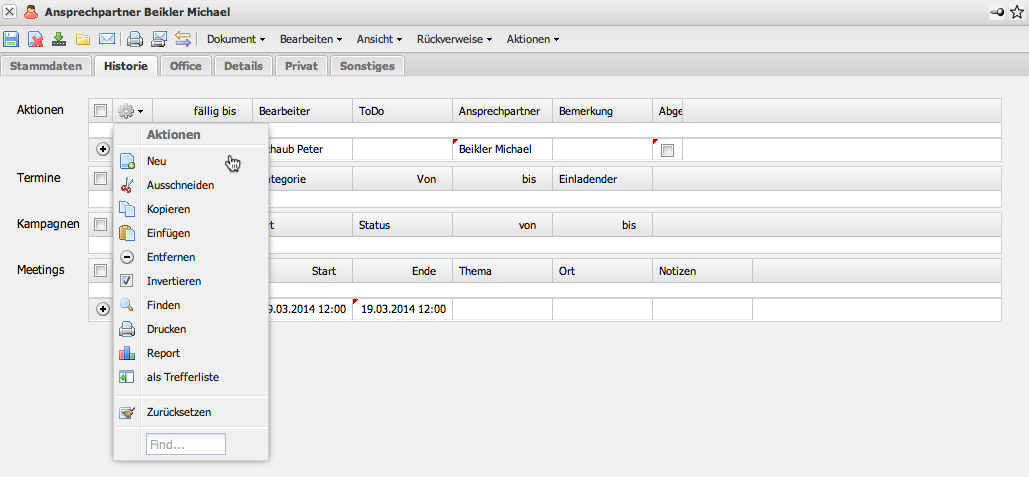Viewport: 1029px width, 477px height.
Task: Choose Drucken in the popup menu
Action: coord(191,329)
